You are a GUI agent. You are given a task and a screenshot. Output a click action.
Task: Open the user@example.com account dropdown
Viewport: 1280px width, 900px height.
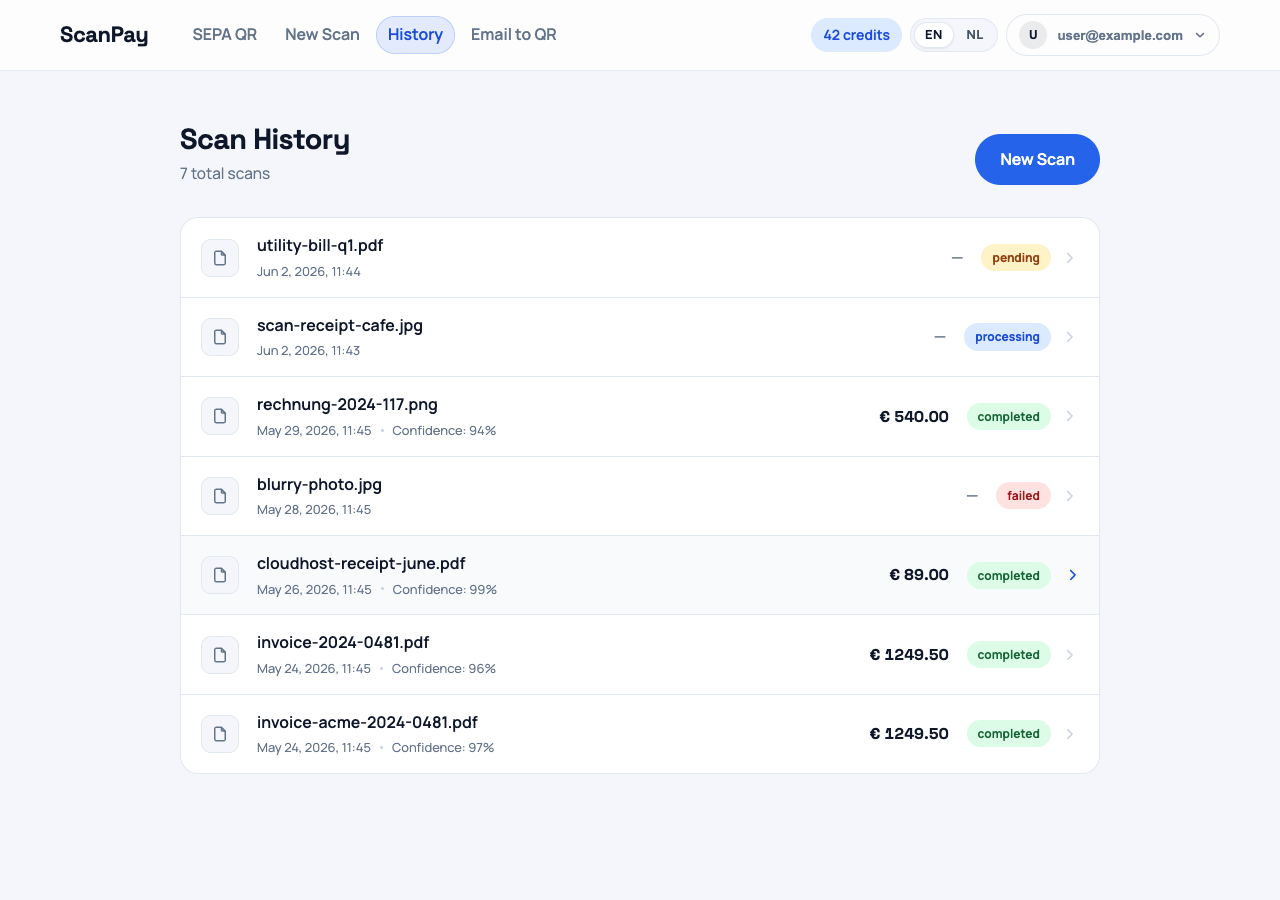pos(1113,35)
